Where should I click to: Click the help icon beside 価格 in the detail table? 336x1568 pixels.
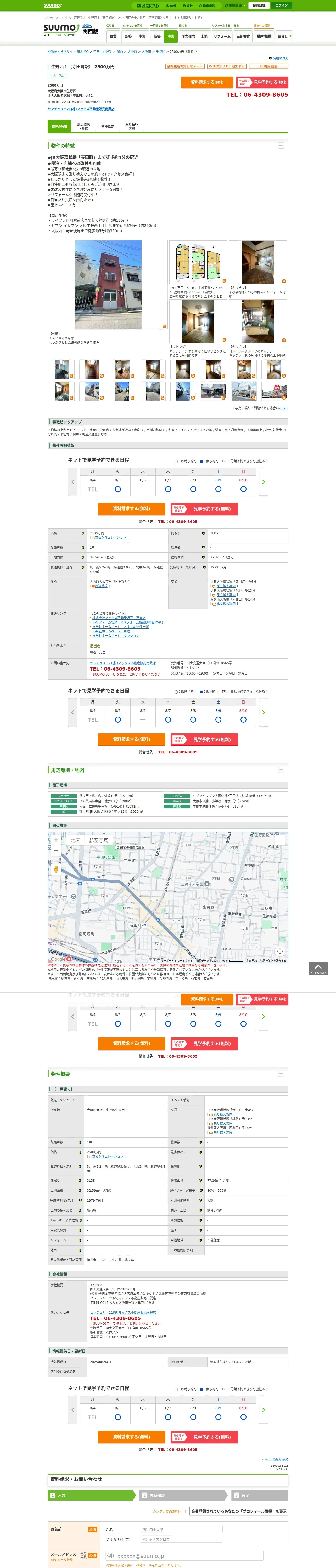(x=83, y=533)
